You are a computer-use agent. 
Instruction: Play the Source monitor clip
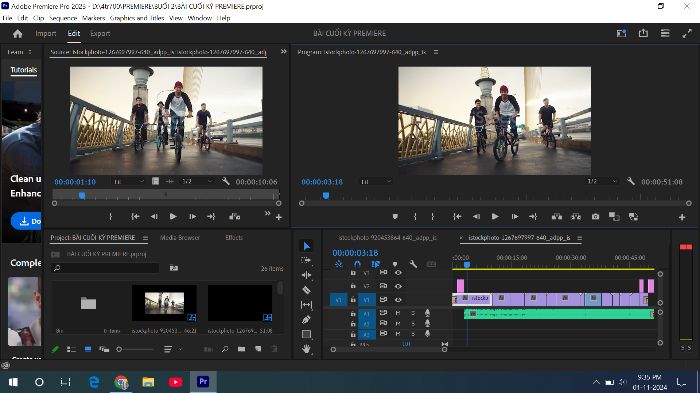pos(173,217)
